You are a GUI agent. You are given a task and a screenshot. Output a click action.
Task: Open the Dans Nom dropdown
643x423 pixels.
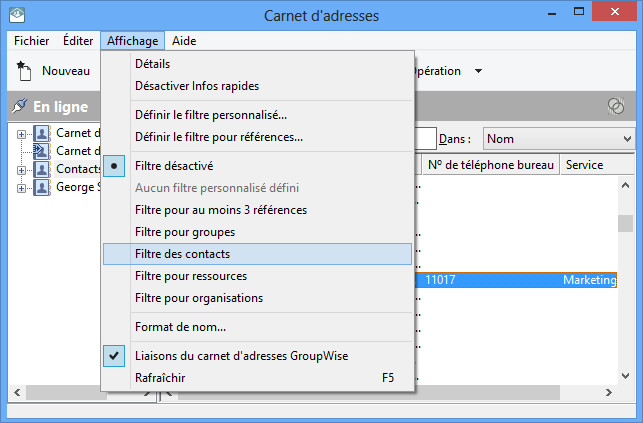[x=559, y=139]
